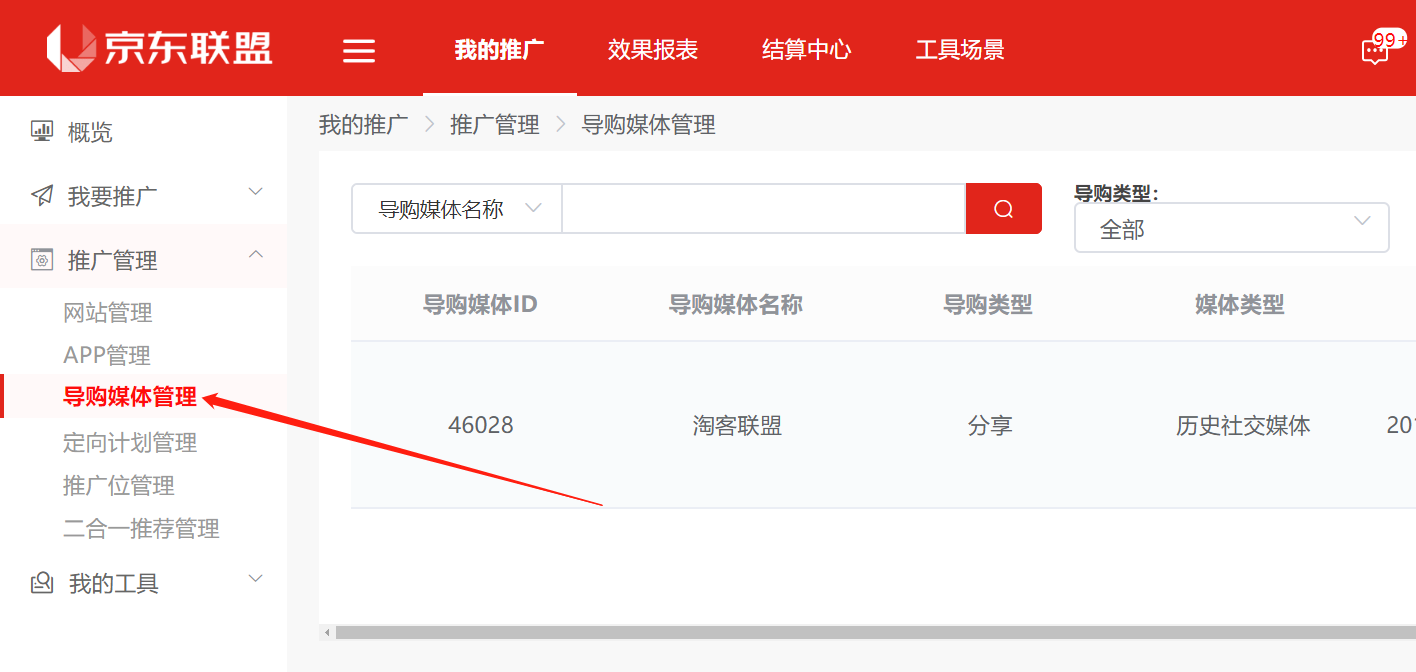Select 概览 in the sidebar
The height and width of the screenshot is (672, 1416).
coord(90,132)
